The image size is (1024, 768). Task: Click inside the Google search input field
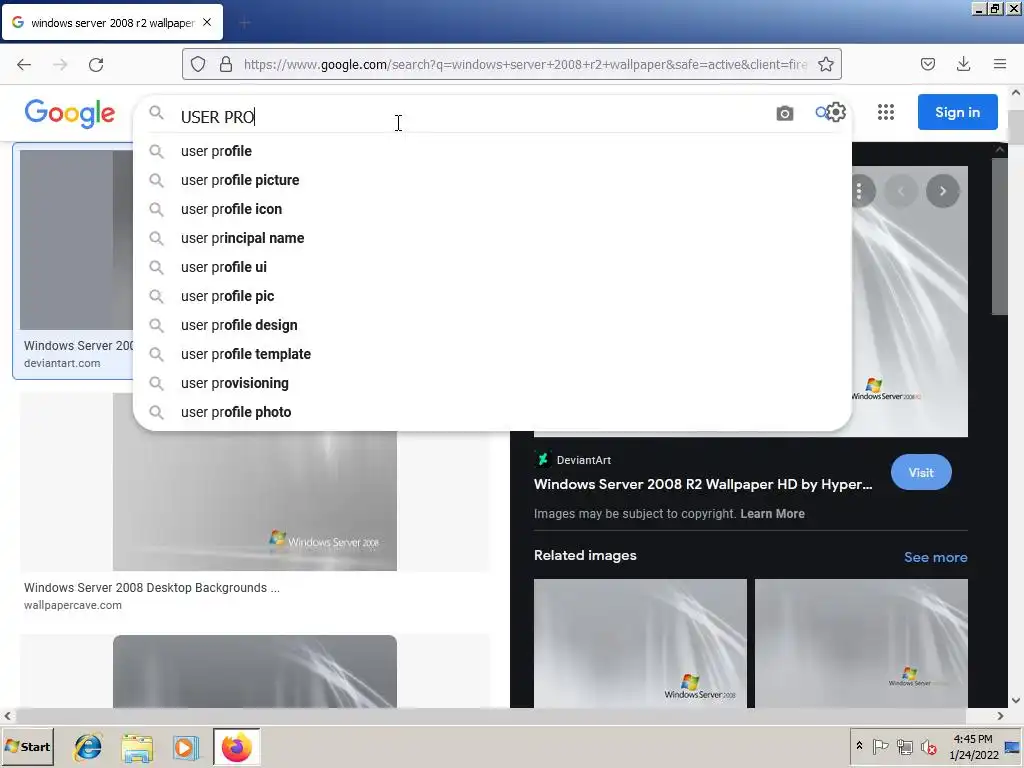[470, 116]
